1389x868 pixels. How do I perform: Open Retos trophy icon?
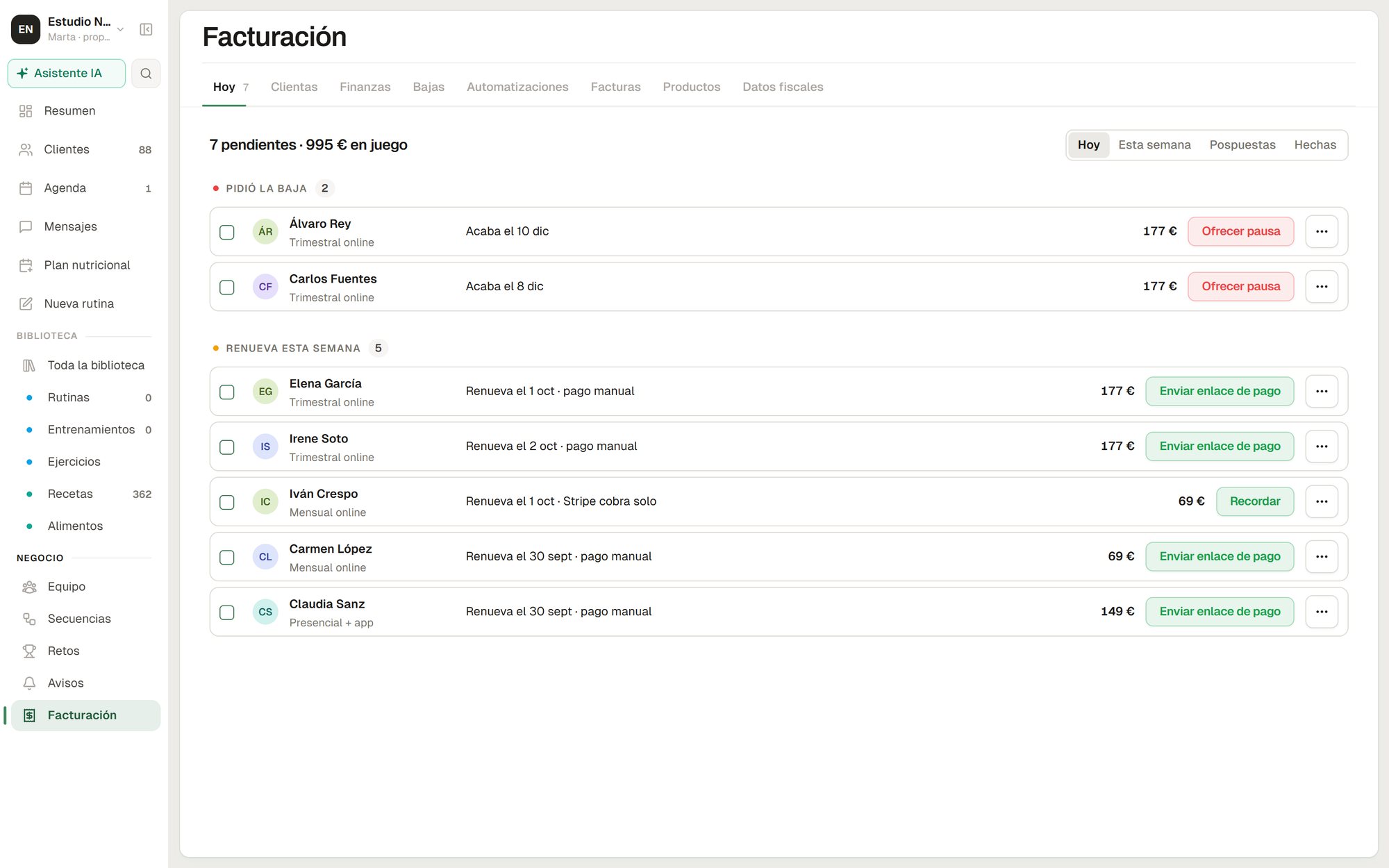pyautogui.click(x=29, y=651)
